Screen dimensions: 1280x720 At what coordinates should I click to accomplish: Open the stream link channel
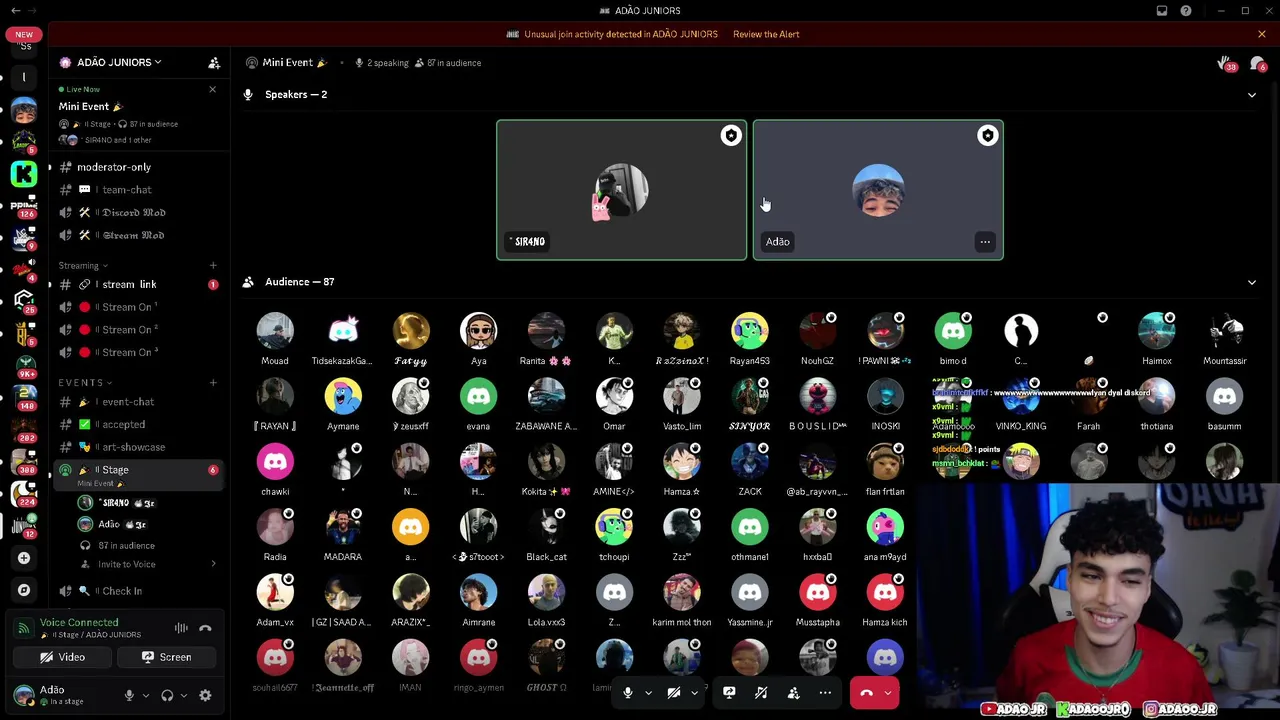click(138, 285)
